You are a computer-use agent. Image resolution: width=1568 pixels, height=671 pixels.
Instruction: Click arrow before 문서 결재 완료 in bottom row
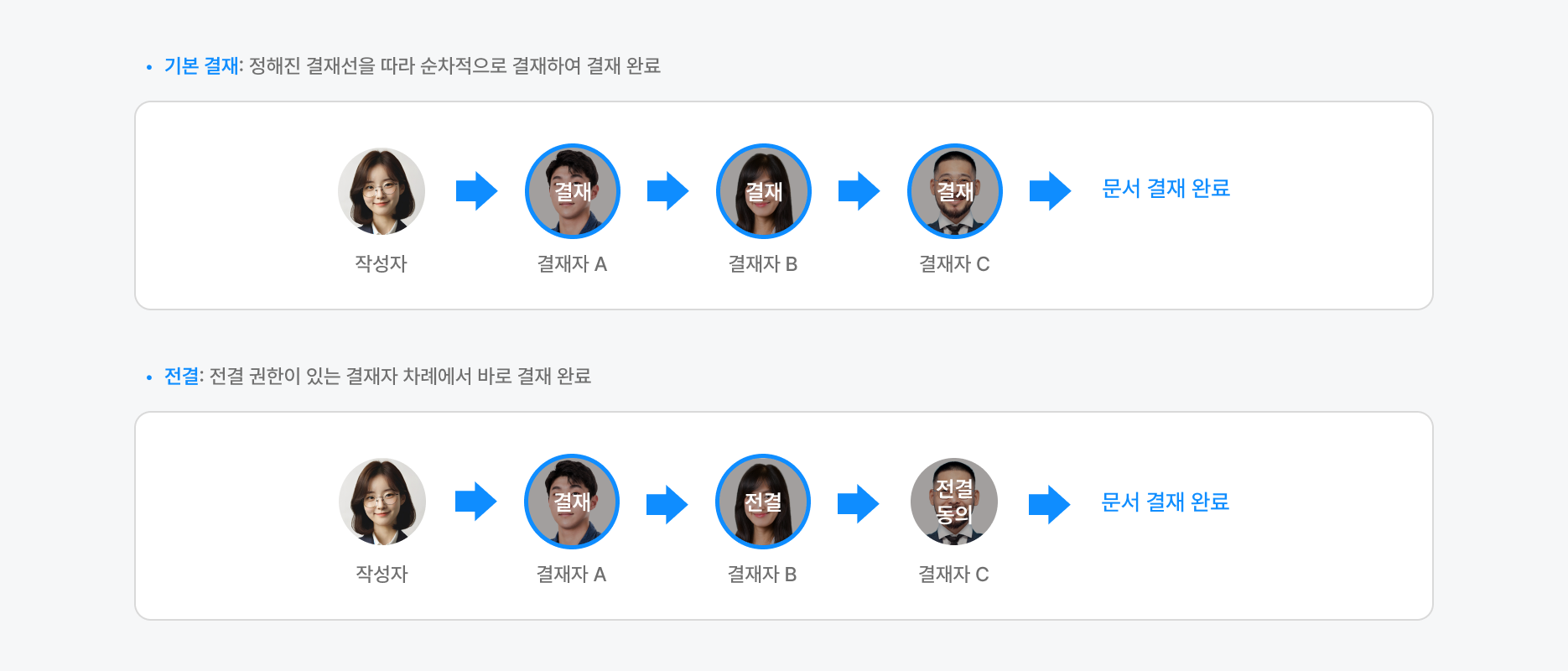[x=1049, y=504]
